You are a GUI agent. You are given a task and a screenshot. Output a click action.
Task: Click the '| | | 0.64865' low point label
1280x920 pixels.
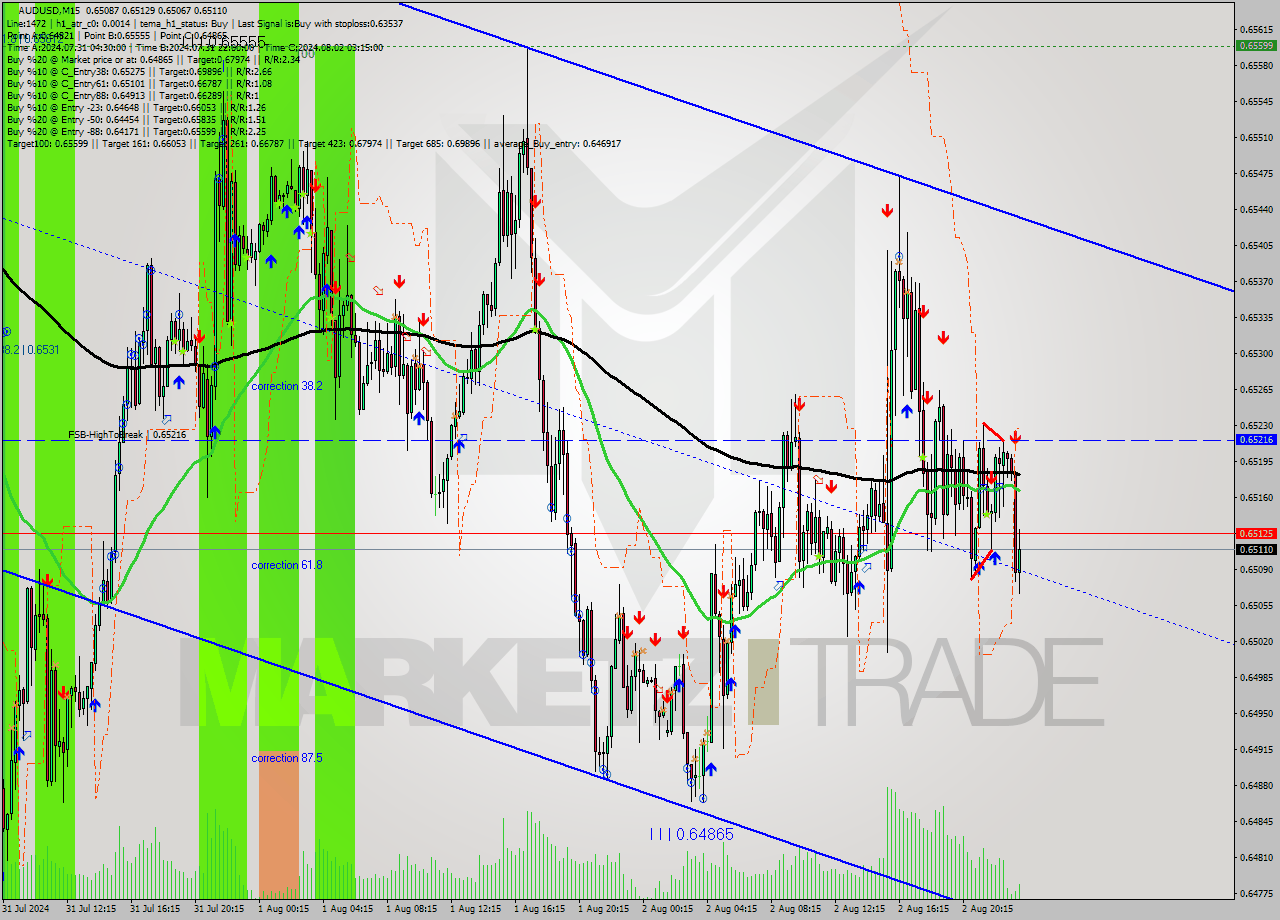[691, 834]
